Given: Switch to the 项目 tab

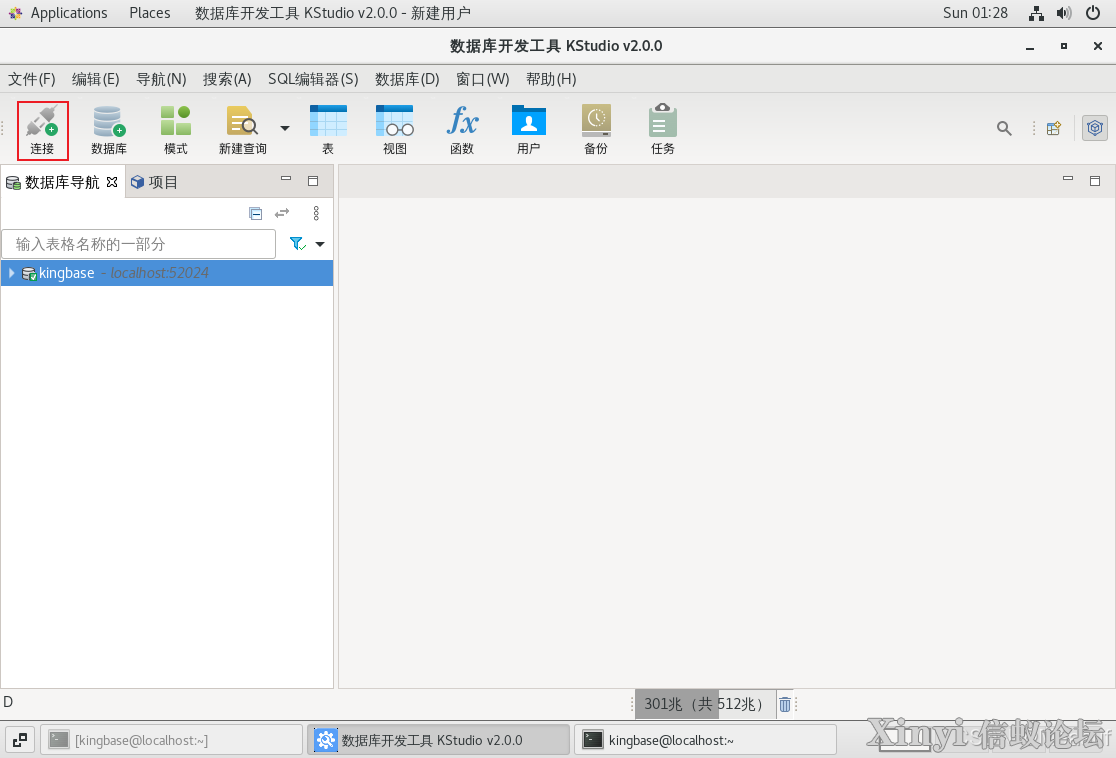Looking at the screenshot, I should (154, 182).
